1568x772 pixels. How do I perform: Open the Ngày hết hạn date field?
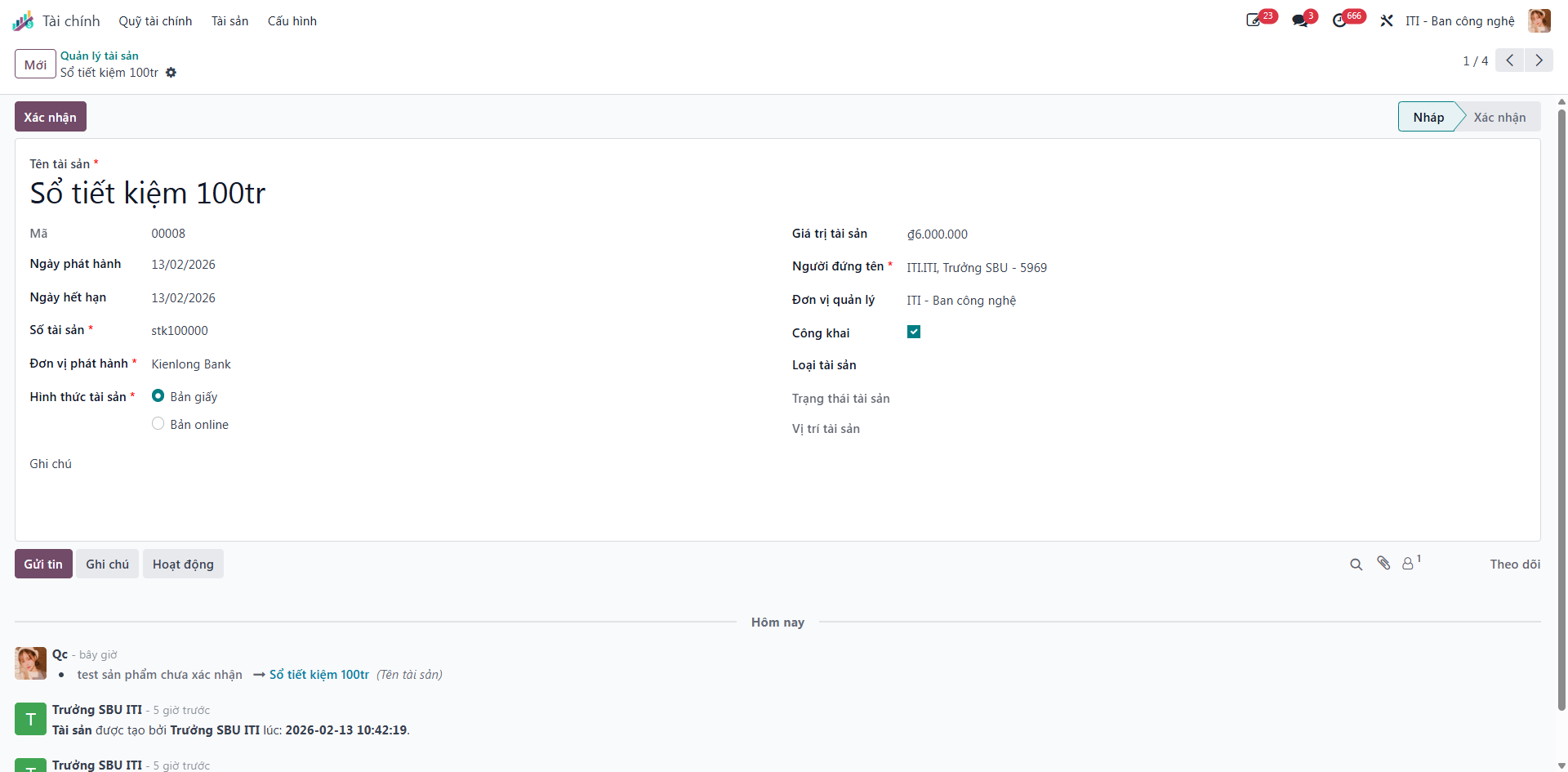(184, 298)
